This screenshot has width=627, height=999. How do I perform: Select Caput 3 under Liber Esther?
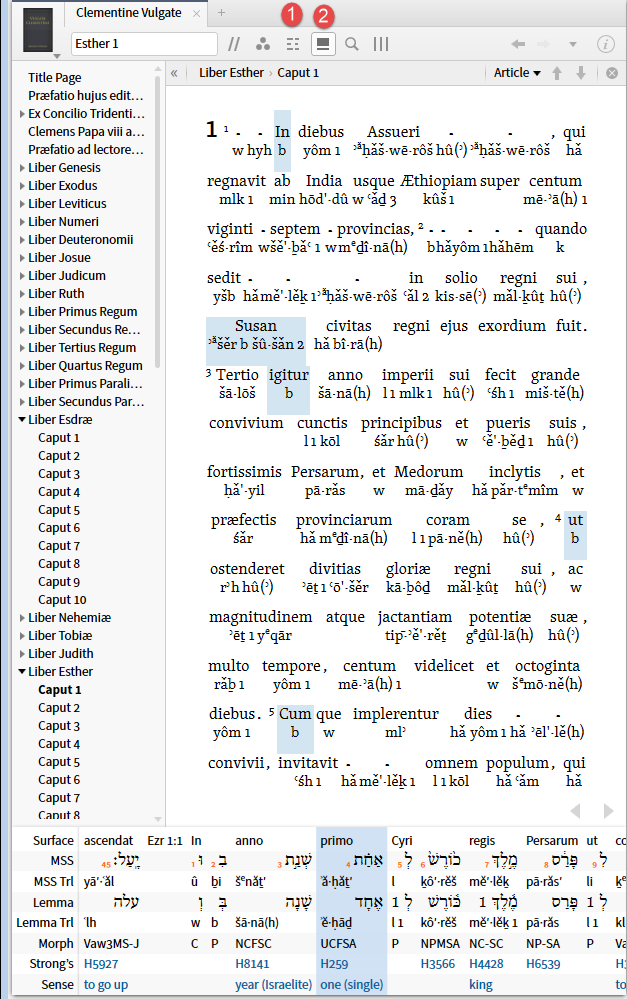pyautogui.click(x=59, y=726)
